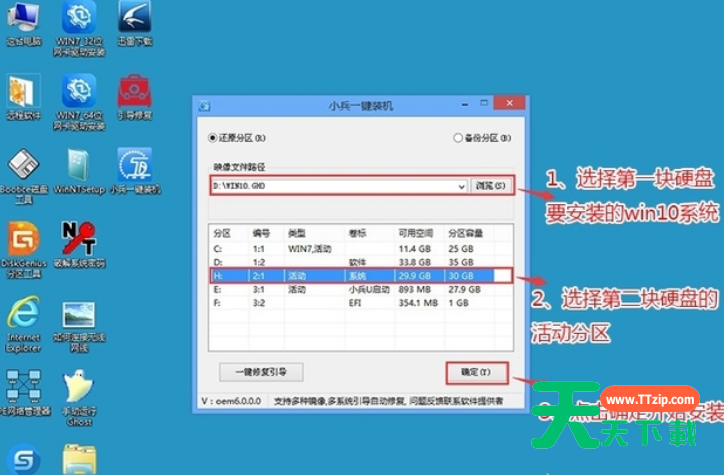Click the V : oem6.0.0.0 status entry
Image resolution: width=724 pixels, height=475 pixels.
point(231,401)
